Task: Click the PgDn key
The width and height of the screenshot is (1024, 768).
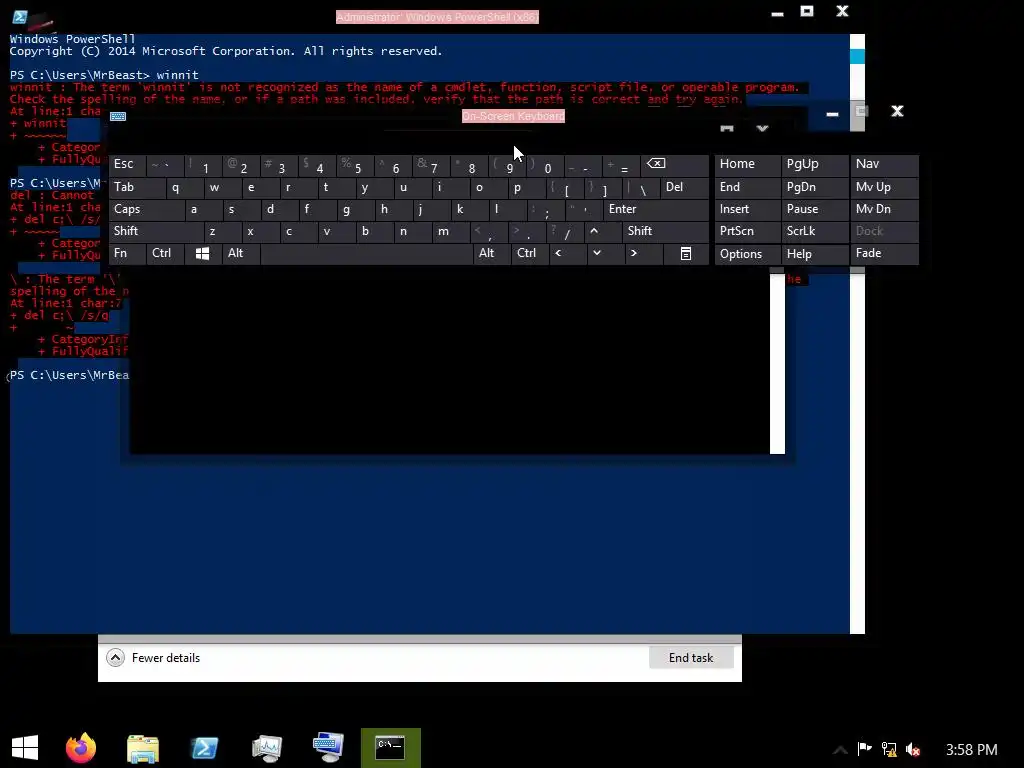Action: (814, 187)
